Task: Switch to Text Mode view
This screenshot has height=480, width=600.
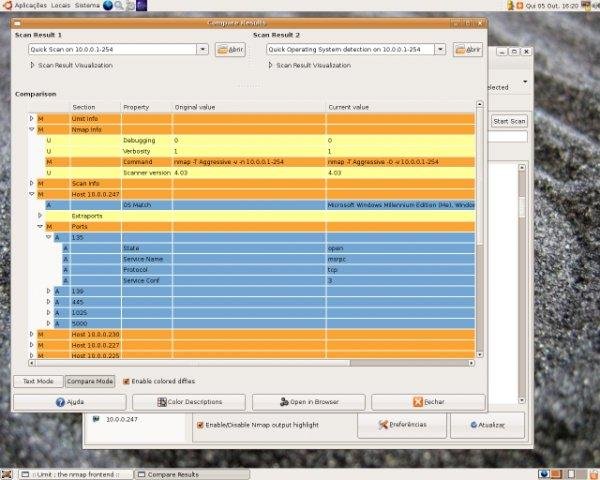Action: (37, 381)
